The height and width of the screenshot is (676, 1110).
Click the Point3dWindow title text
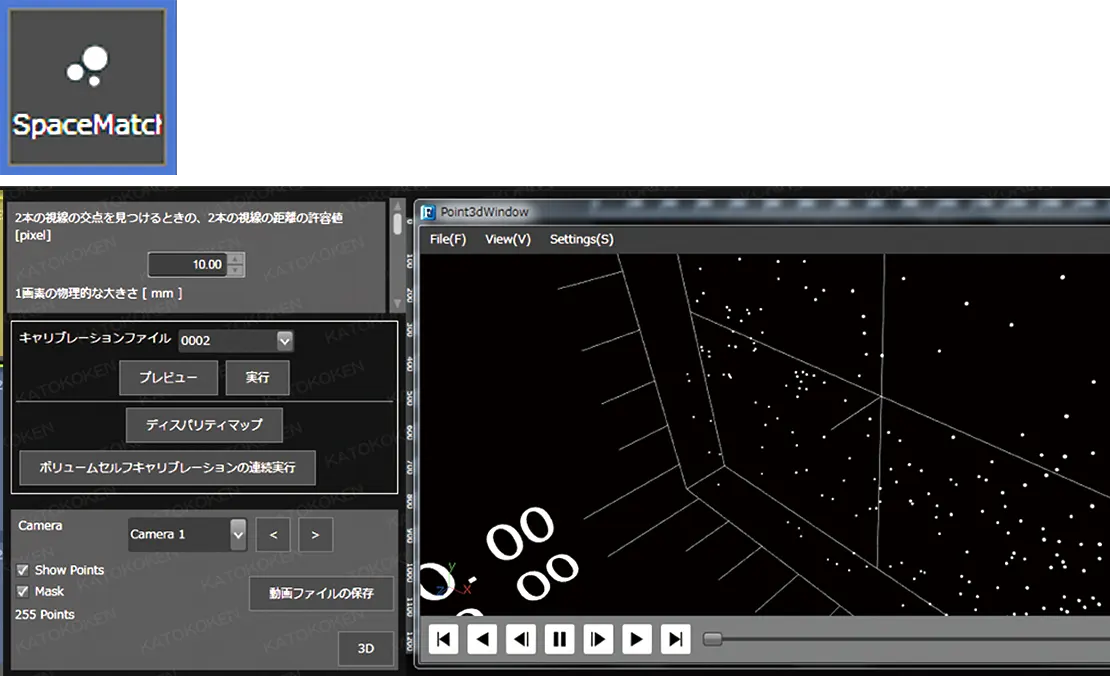click(484, 212)
